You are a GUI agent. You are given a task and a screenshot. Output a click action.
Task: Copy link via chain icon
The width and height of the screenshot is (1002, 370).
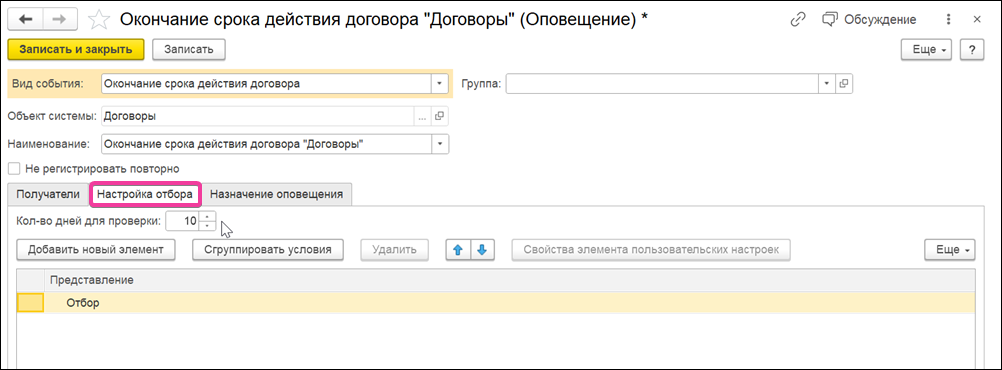[x=798, y=20]
